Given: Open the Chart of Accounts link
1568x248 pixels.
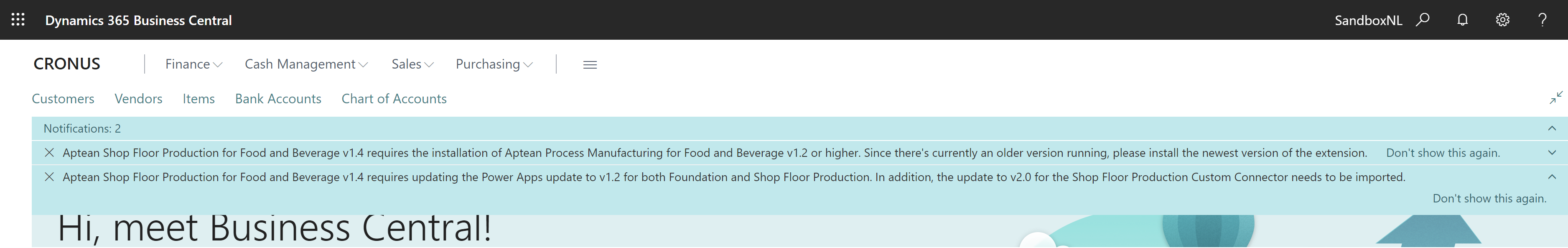Looking at the screenshot, I should [x=394, y=99].
